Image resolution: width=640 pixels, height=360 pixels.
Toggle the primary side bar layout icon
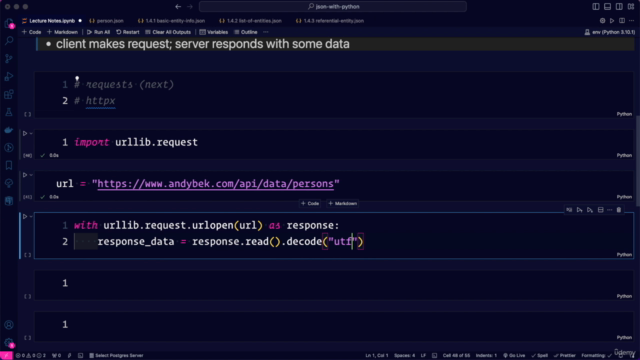pos(596,7)
